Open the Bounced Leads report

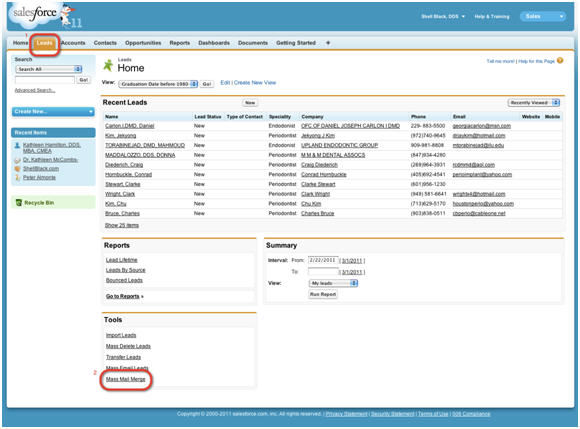[124, 280]
